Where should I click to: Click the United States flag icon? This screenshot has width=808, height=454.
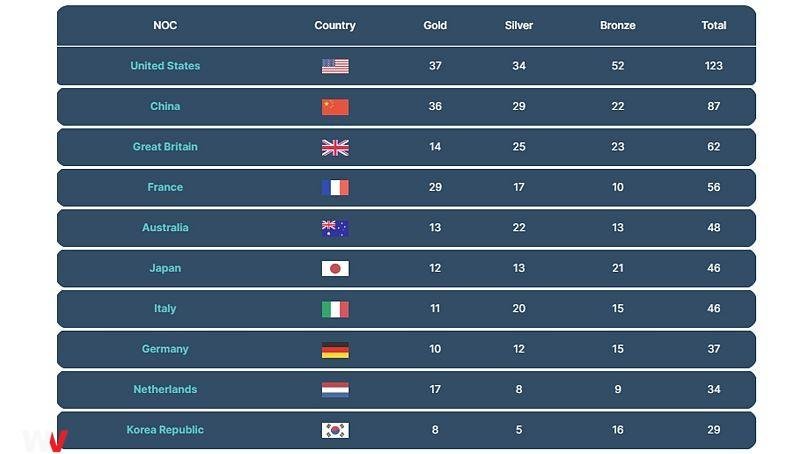(x=335, y=66)
